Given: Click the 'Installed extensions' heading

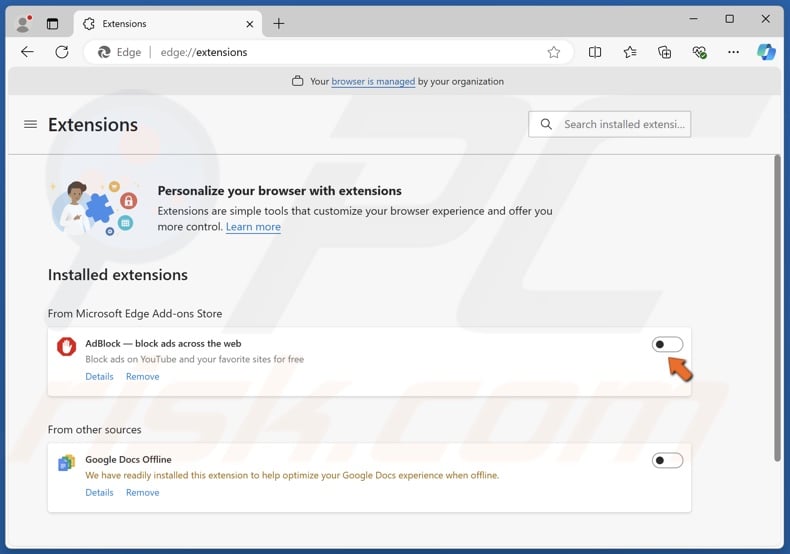Looking at the screenshot, I should tap(118, 275).
